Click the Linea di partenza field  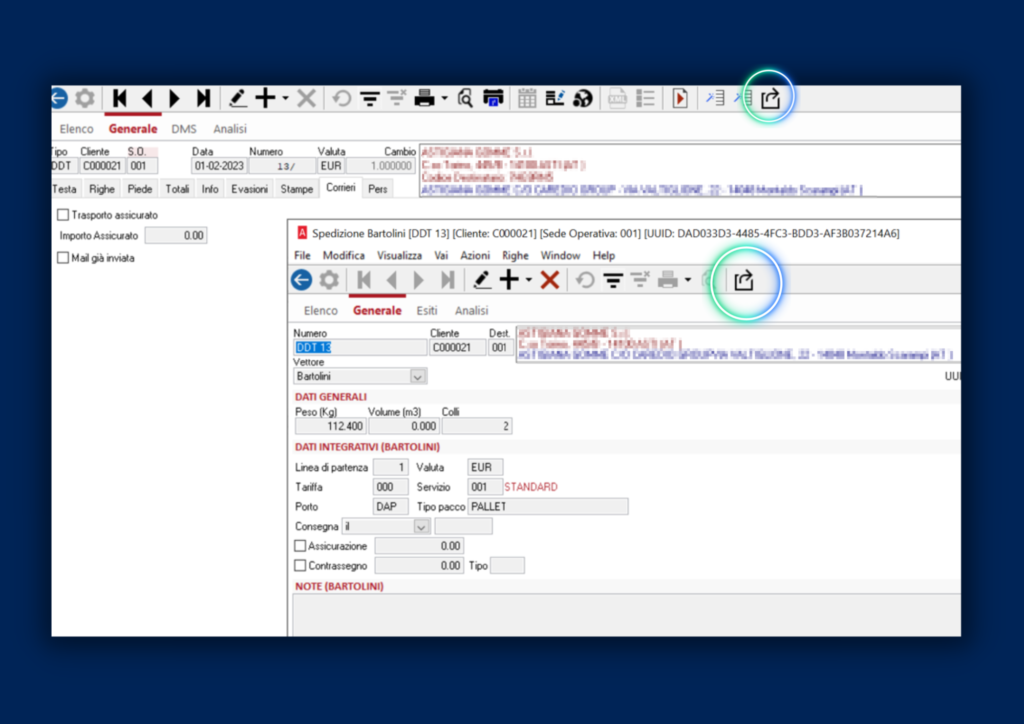point(391,467)
